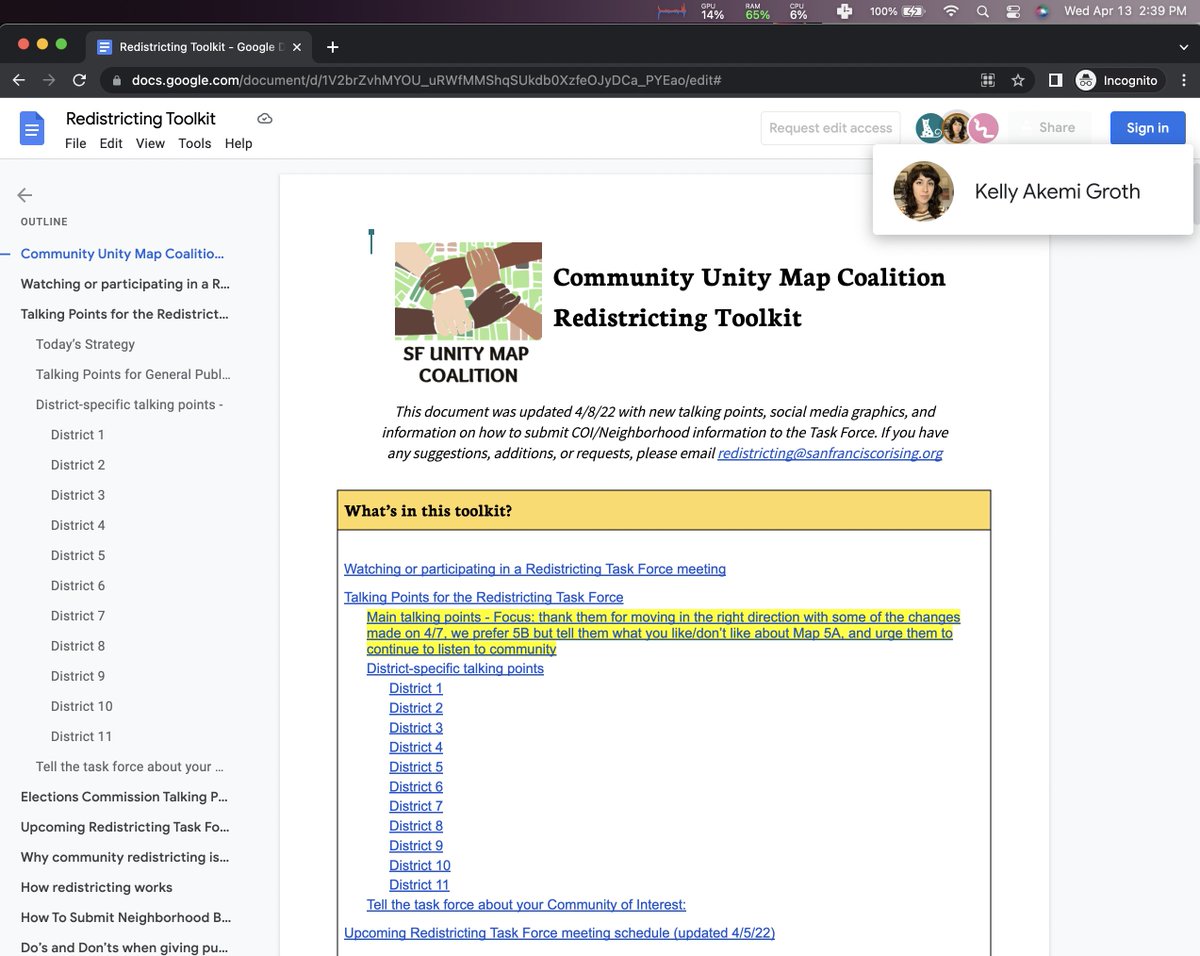Jump to Today's Strategy in the outline

click(x=85, y=344)
